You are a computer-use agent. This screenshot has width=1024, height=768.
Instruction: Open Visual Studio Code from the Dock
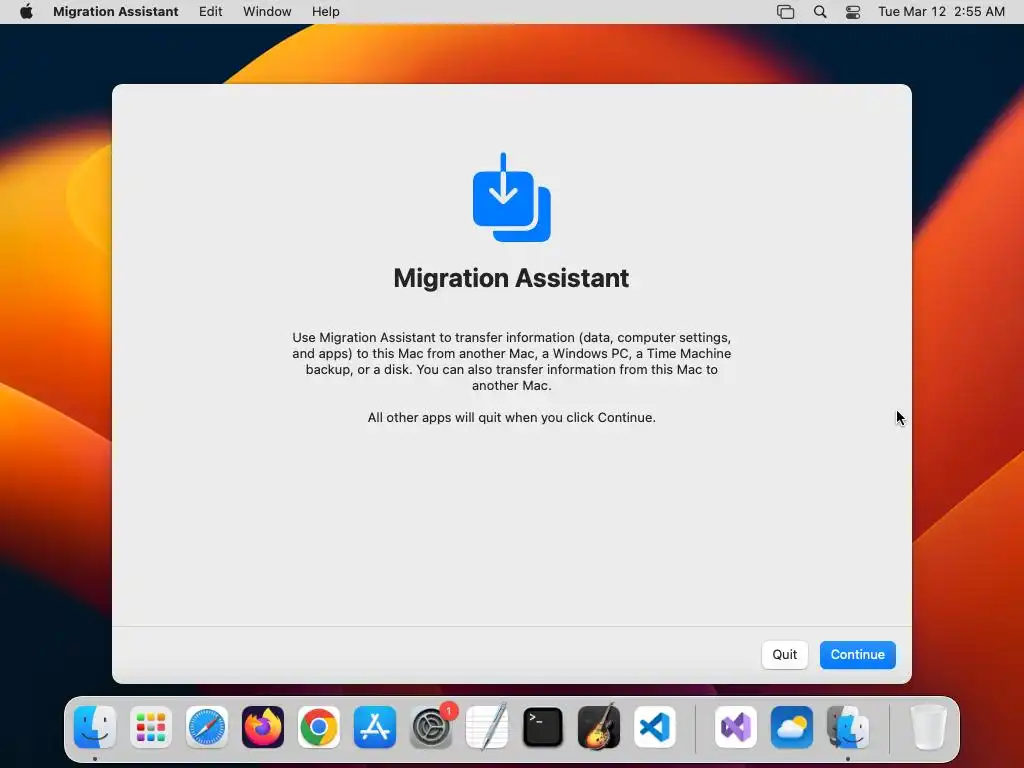pos(655,727)
